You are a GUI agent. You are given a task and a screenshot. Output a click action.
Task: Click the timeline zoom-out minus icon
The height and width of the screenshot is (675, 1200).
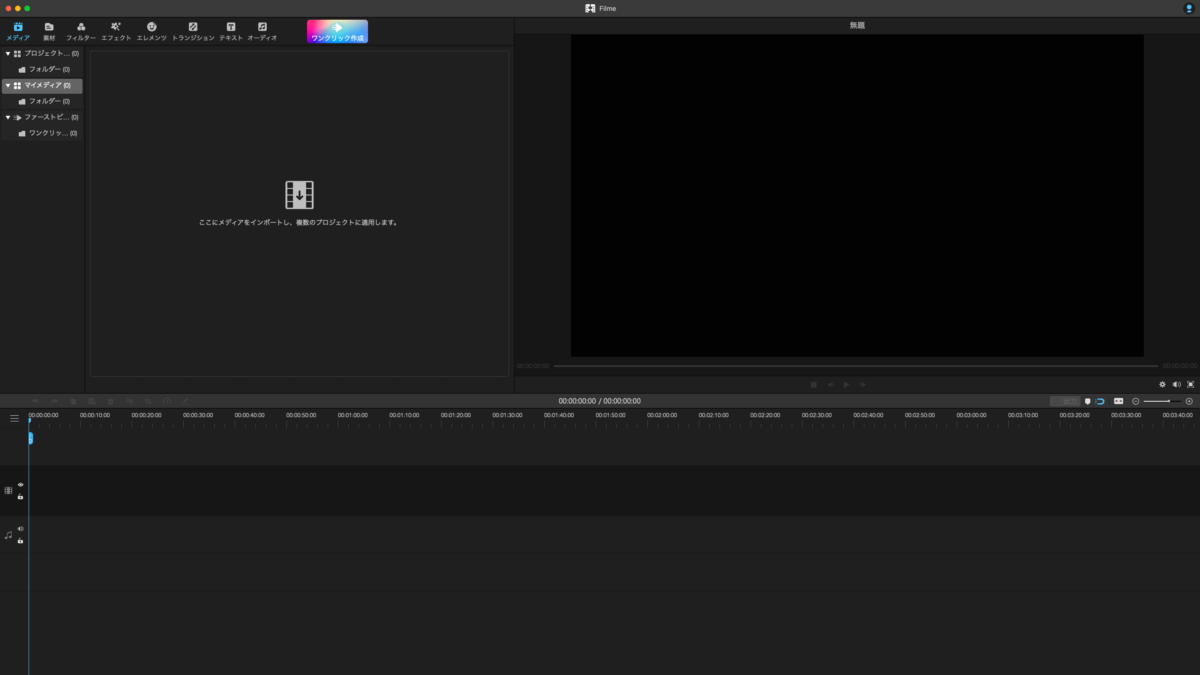click(1136, 401)
